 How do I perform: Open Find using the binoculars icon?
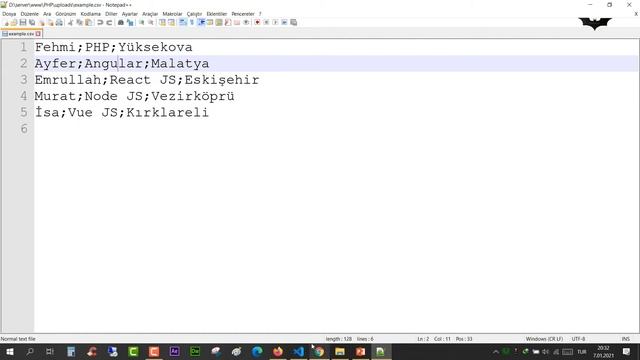(121, 22)
